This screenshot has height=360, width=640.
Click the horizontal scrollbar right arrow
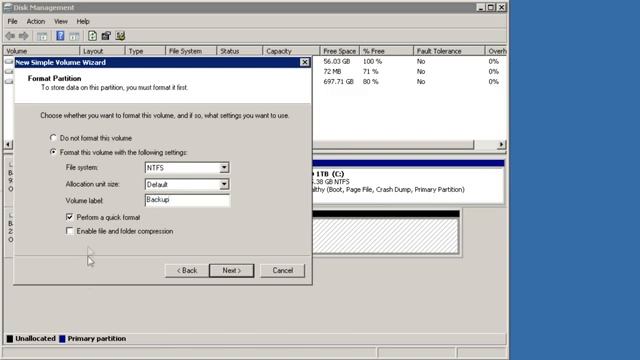[501, 144]
